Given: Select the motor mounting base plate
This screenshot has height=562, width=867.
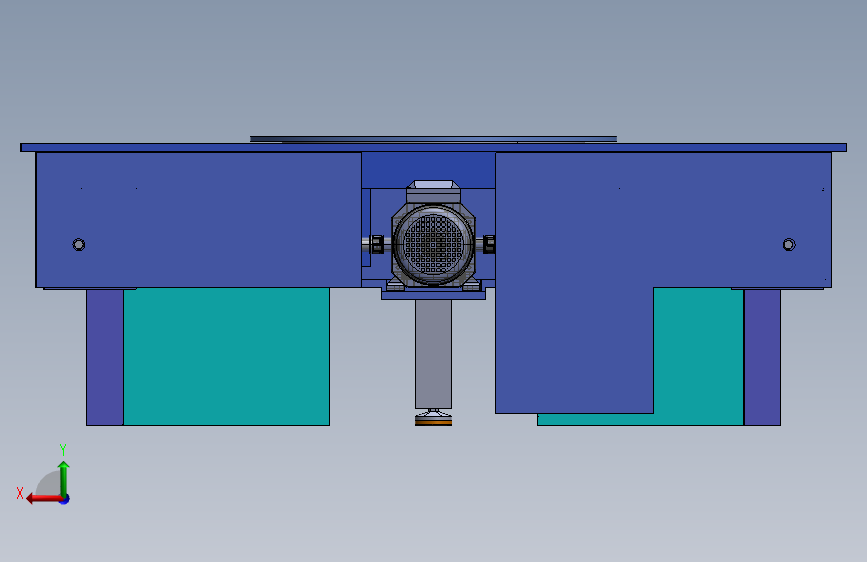Looking at the screenshot, I should pyautogui.click(x=434, y=295).
